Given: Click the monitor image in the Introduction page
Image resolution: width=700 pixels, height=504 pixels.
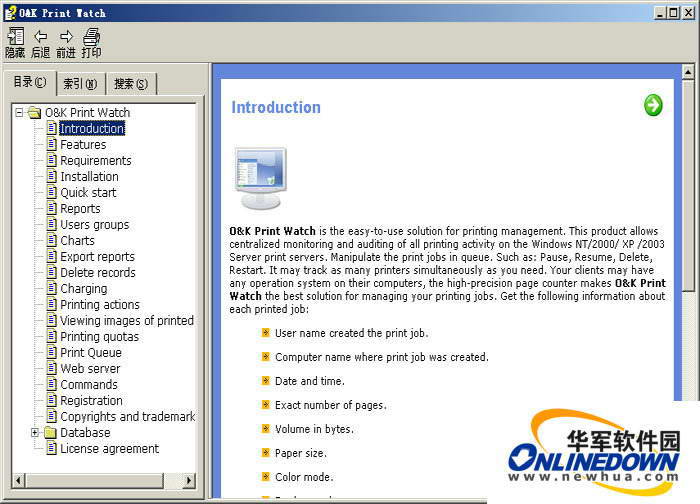Looking at the screenshot, I should tap(261, 178).
